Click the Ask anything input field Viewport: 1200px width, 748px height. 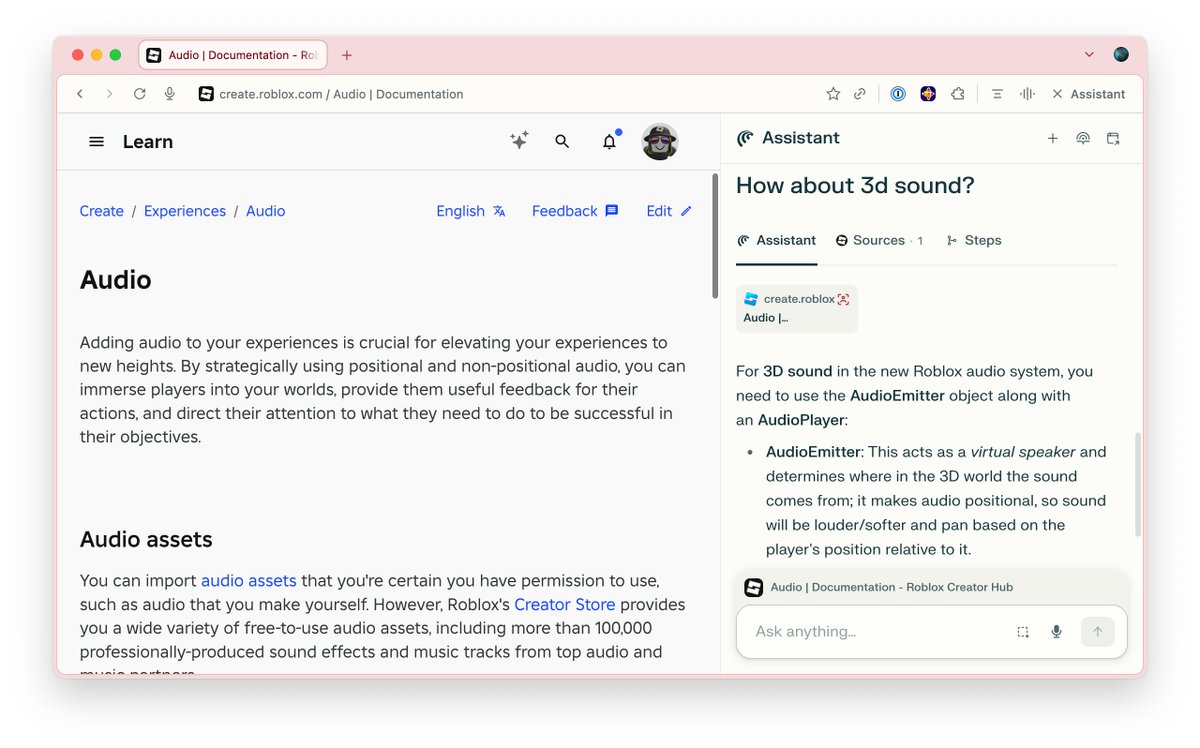880,632
